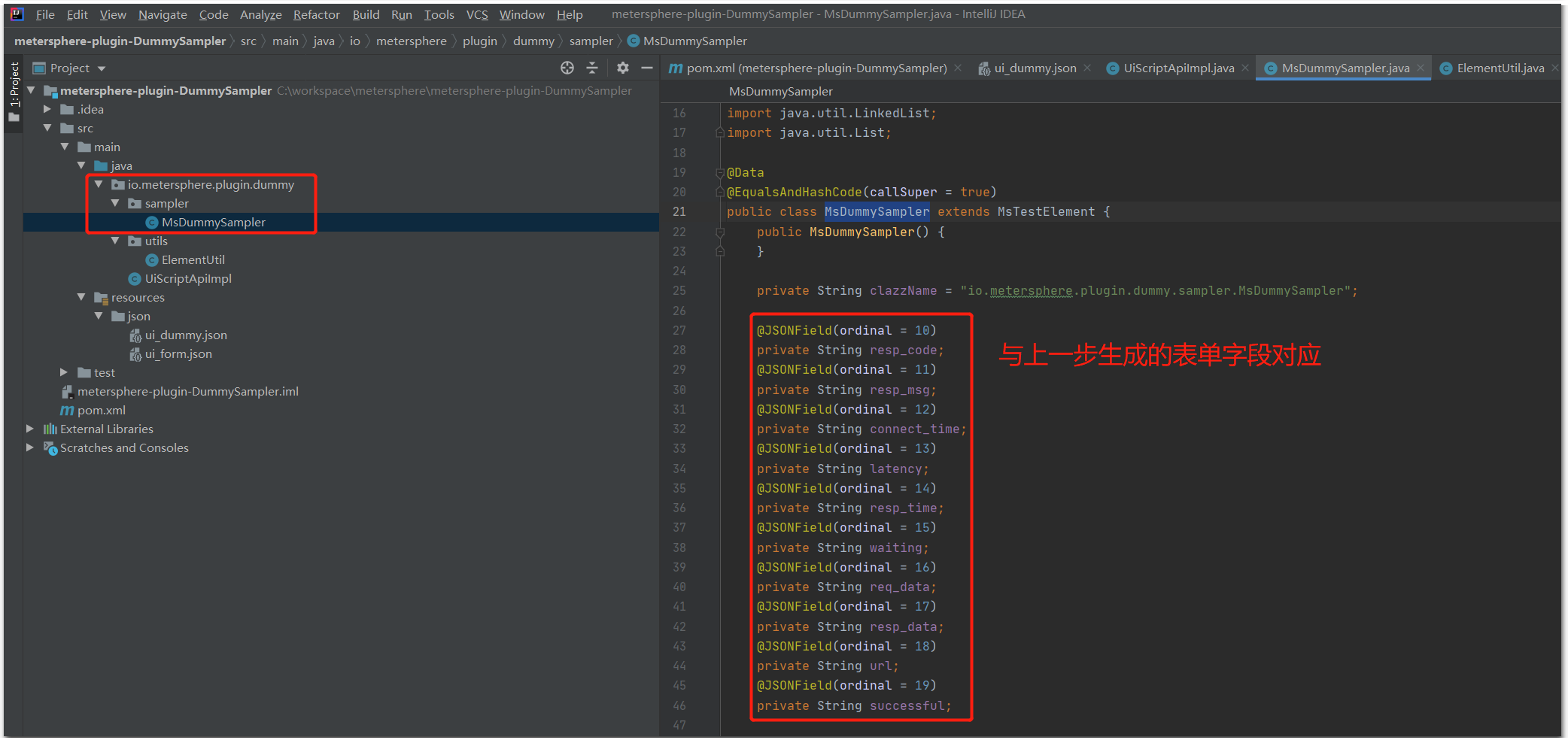
Task: Open Project panel settings gear
Action: tap(622, 68)
